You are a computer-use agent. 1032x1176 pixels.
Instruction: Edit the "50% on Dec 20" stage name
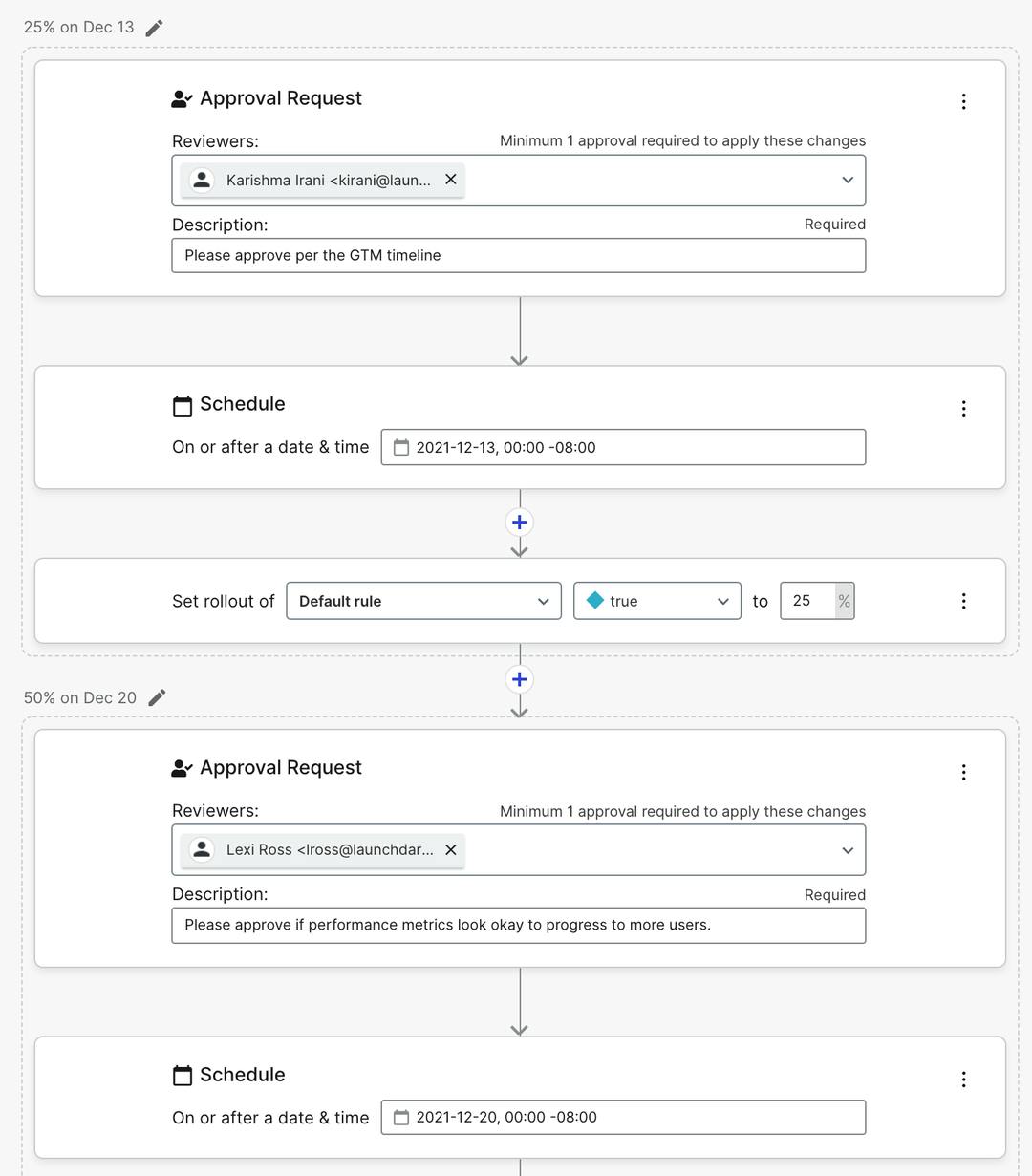click(x=158, y=697)
